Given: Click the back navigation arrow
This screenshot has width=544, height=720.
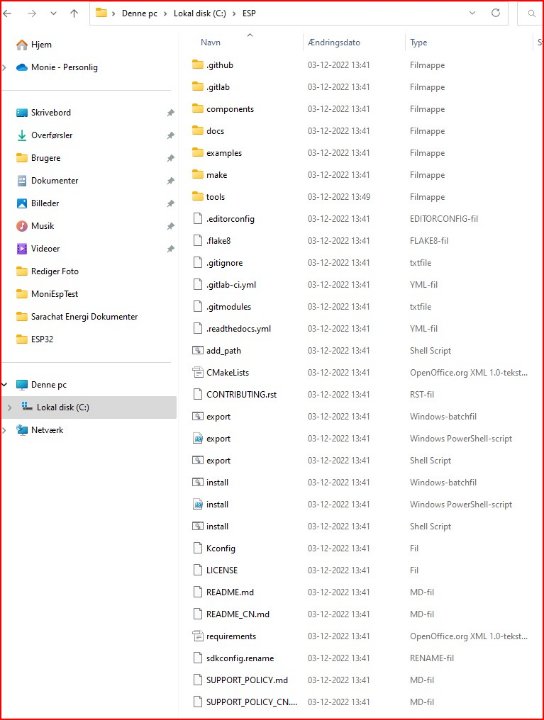Looking at the screenshot, I should click(x=7, y=13).
